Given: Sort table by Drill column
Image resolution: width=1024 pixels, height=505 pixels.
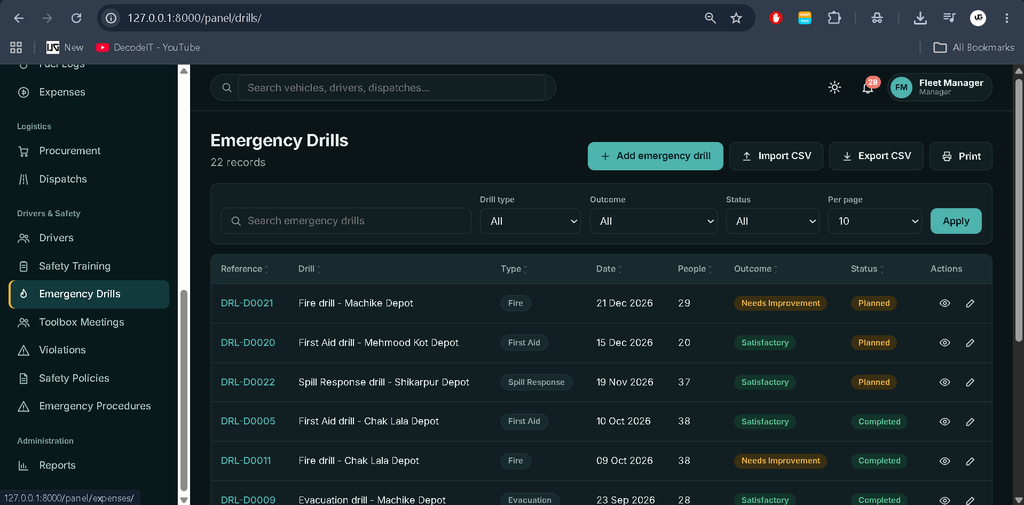Looking at the screenshot, I should pos(309,269).
